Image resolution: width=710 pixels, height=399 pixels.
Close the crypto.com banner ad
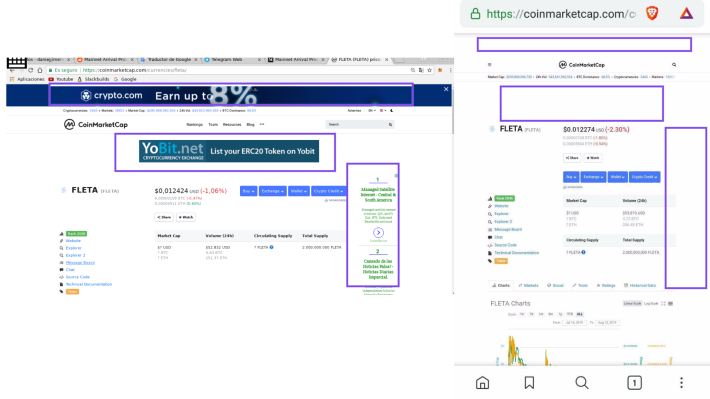click(446, 89)
